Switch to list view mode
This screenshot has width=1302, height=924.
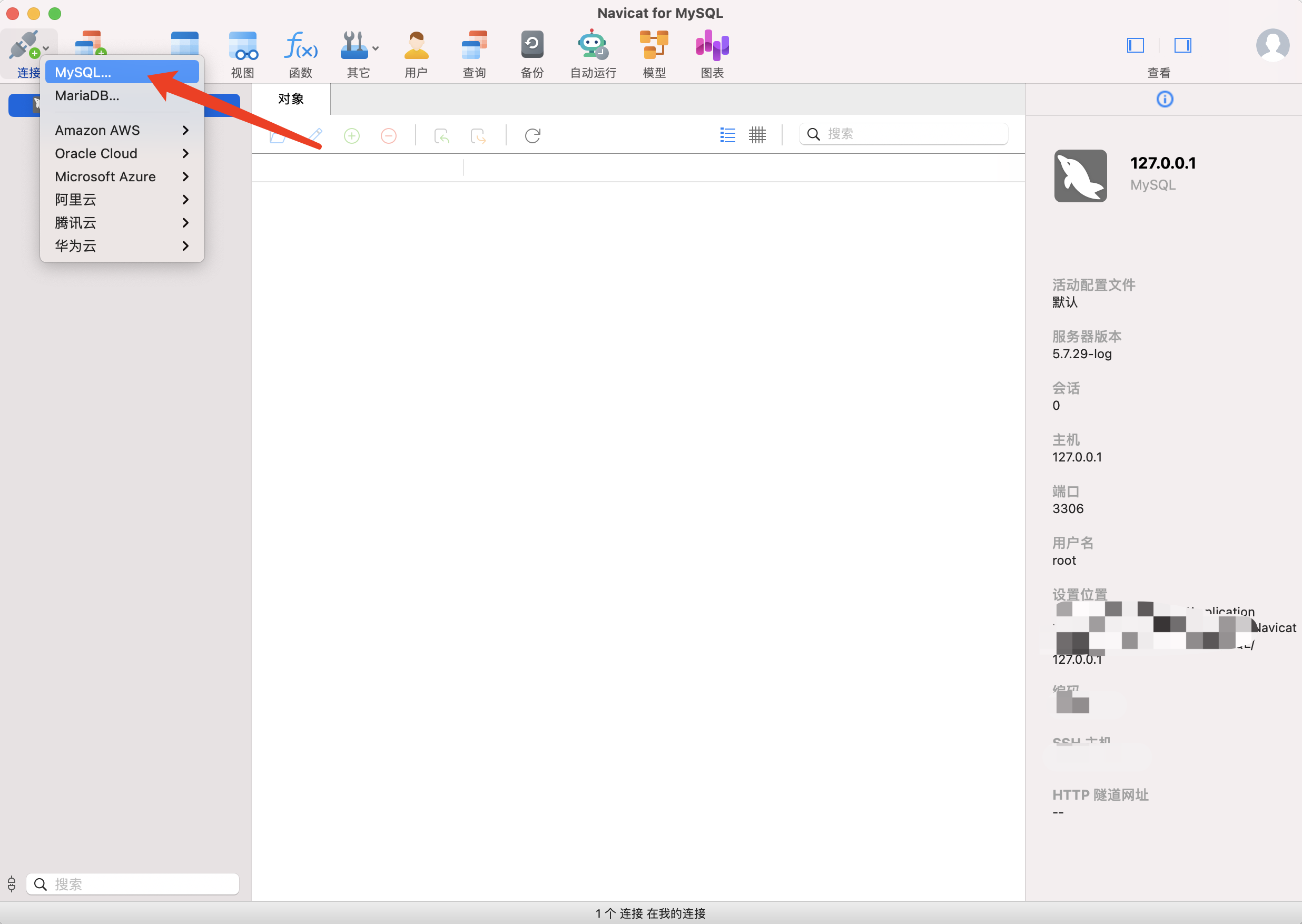[x=727, y=135]
